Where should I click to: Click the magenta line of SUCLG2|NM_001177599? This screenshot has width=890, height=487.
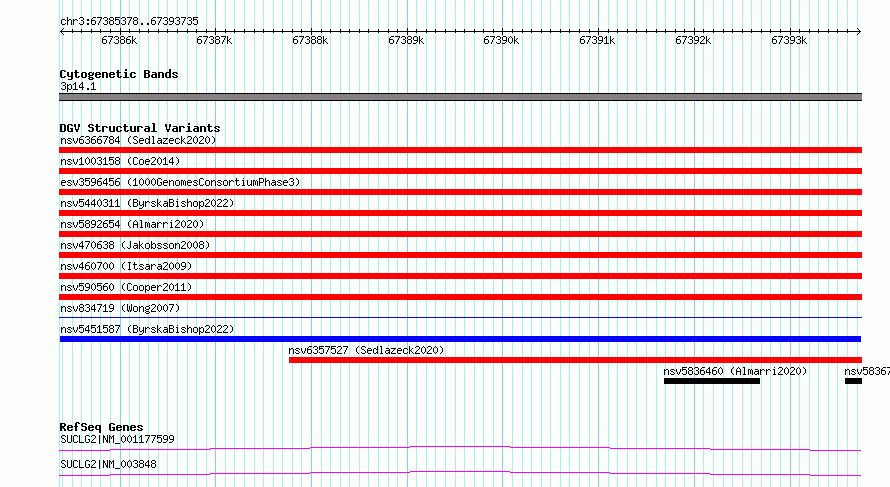pos(460,448)
